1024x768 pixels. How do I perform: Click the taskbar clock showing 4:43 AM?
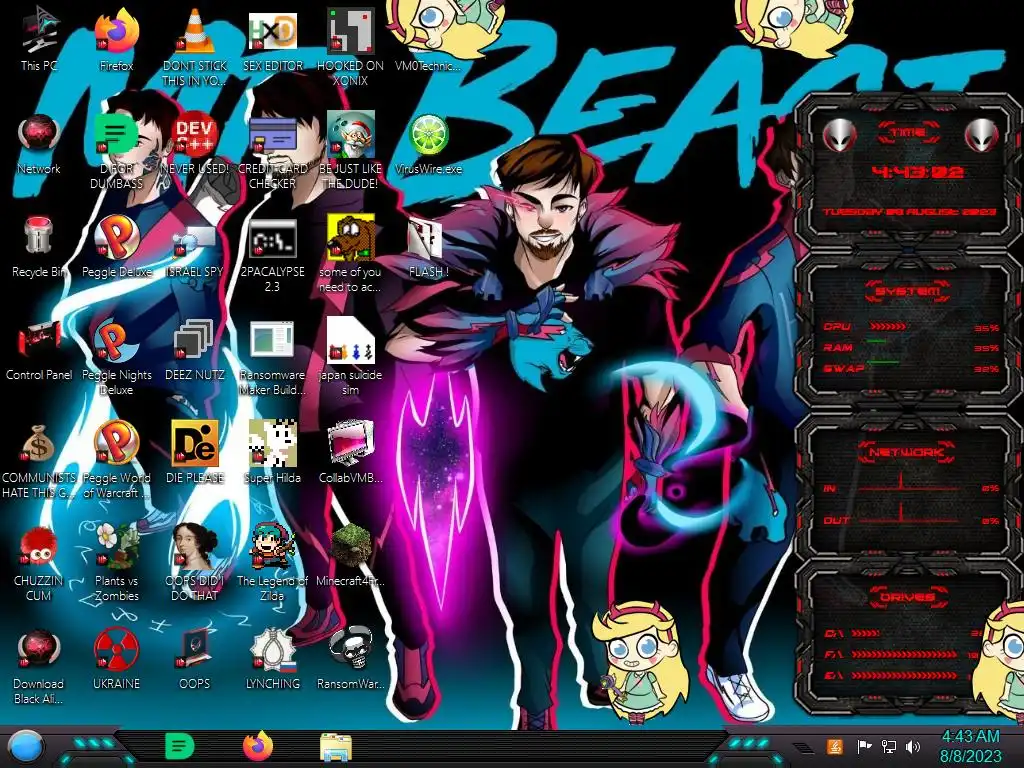click(970, 746)
